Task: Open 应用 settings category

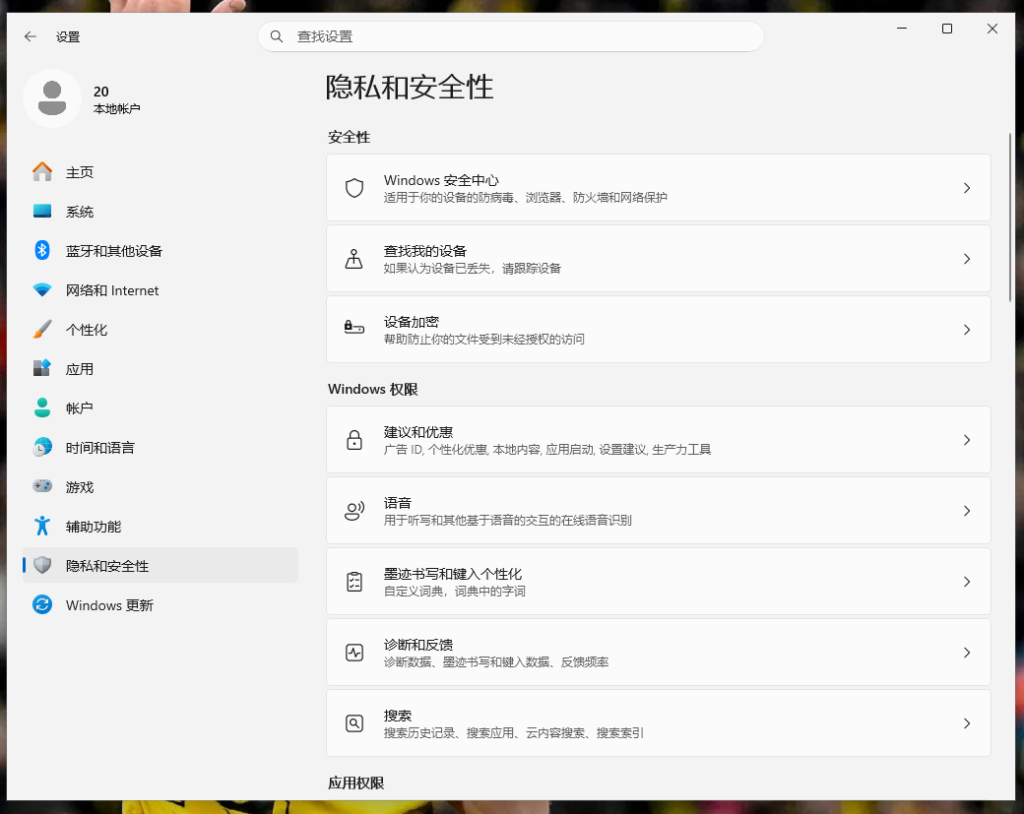Action: click(x=160, y=368)
